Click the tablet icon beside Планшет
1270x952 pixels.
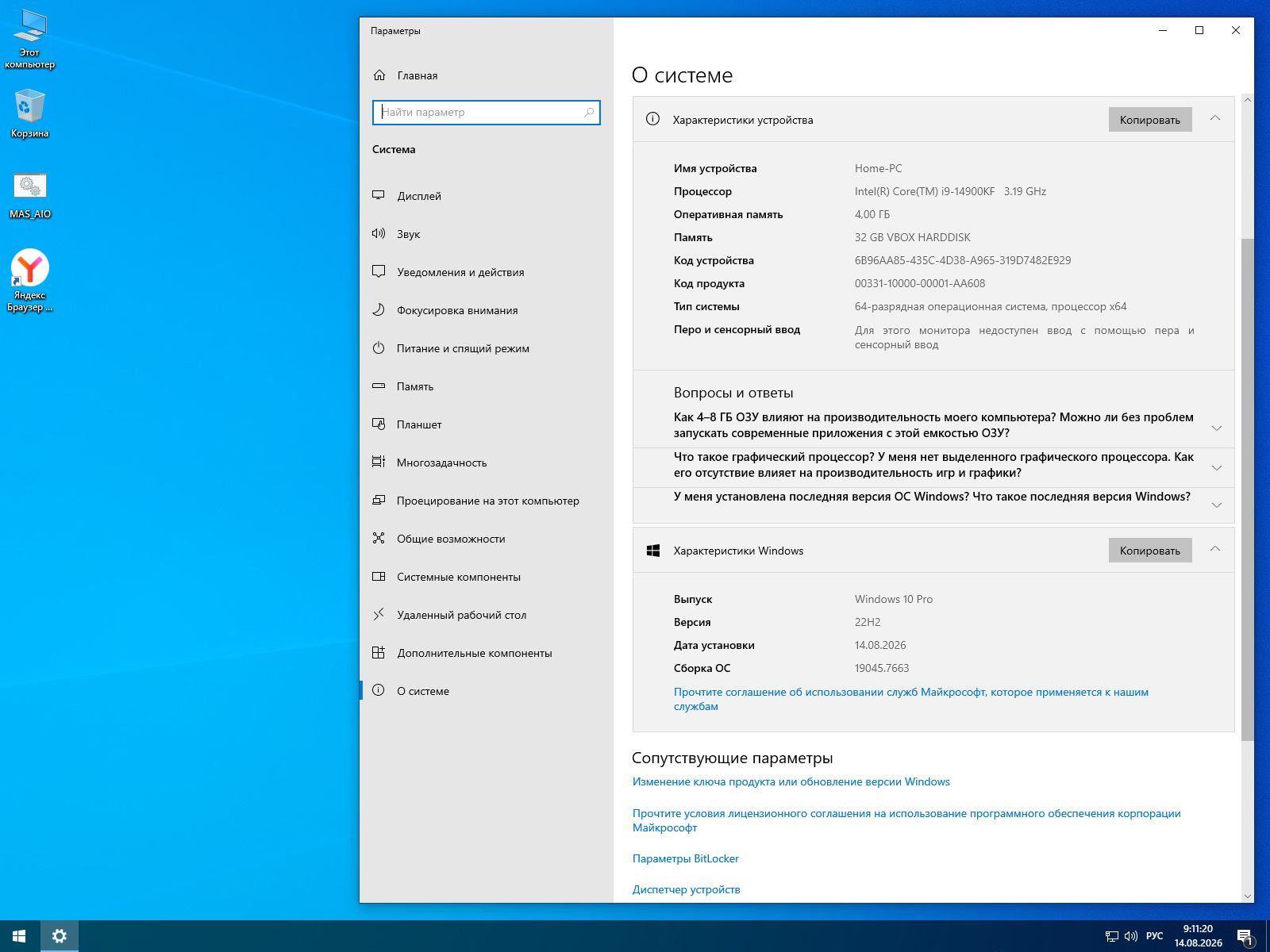(379, 424)
